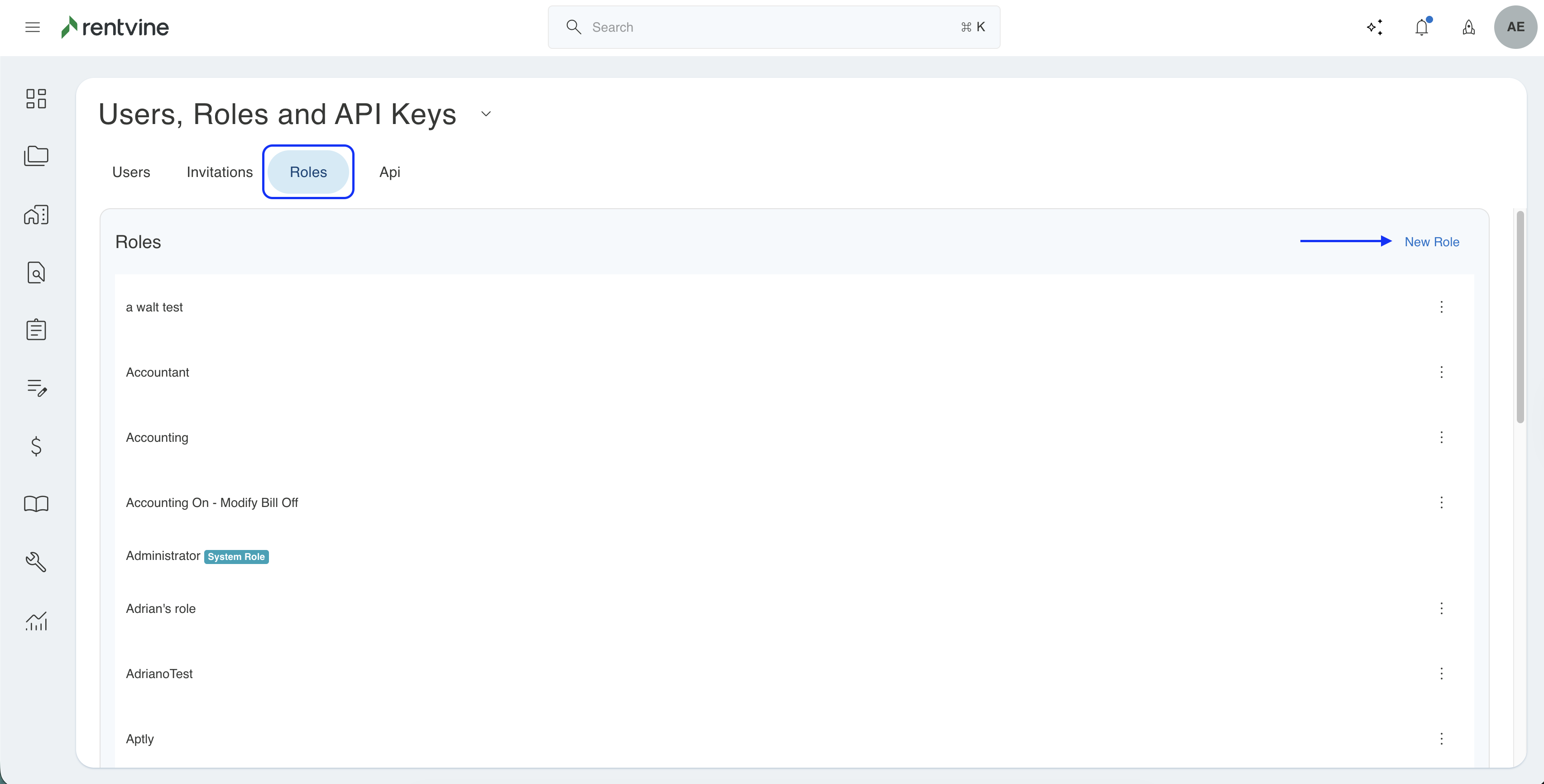1544x784 pixels.
Task: Open the hamburger navigation menu
Action: pos(32,27)
